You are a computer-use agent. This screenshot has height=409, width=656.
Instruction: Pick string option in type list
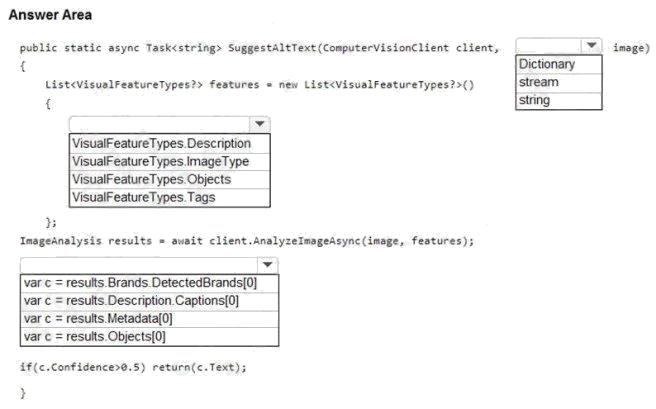pos(559,100)
